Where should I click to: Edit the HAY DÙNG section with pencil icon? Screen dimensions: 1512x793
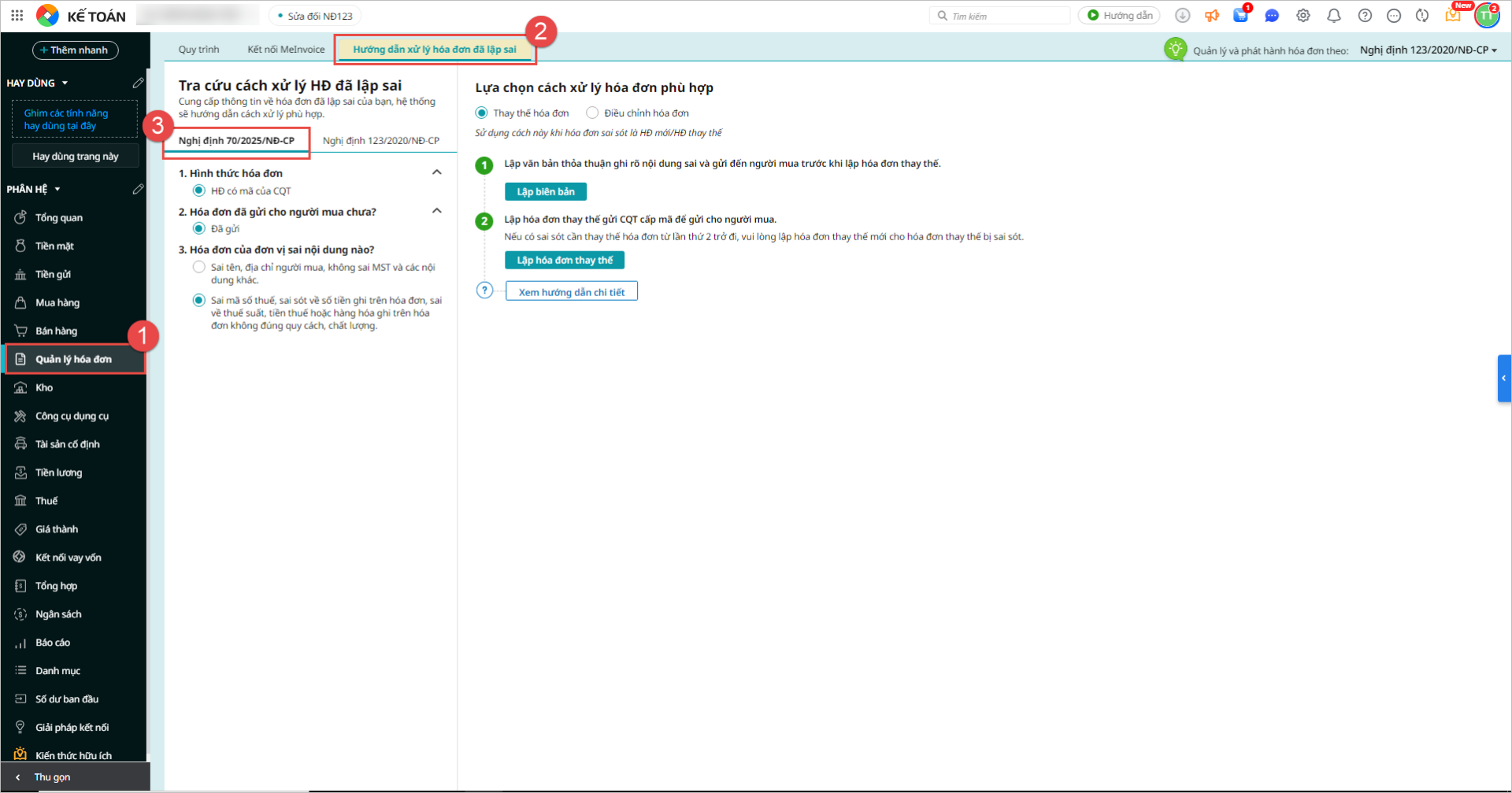[138, 83]
